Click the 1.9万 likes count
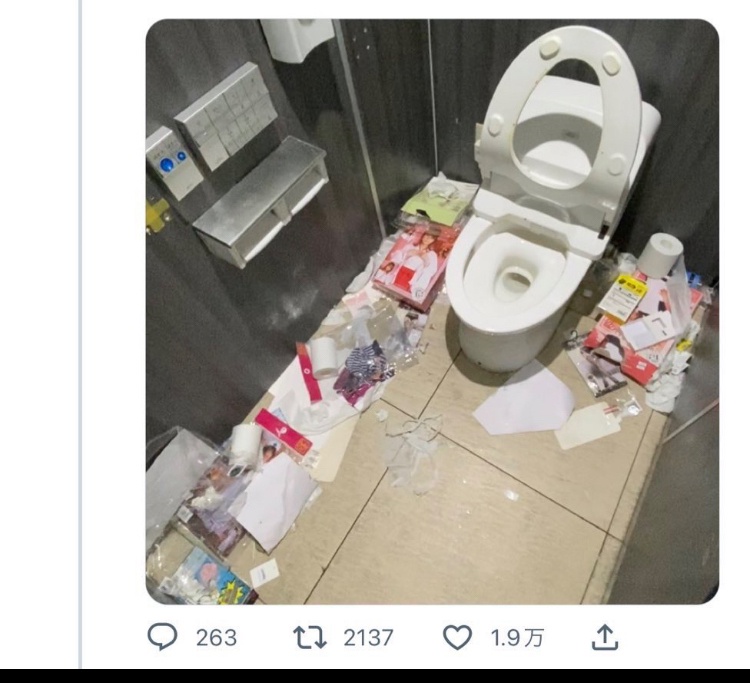The image size is (750, 683). (517, 638)
